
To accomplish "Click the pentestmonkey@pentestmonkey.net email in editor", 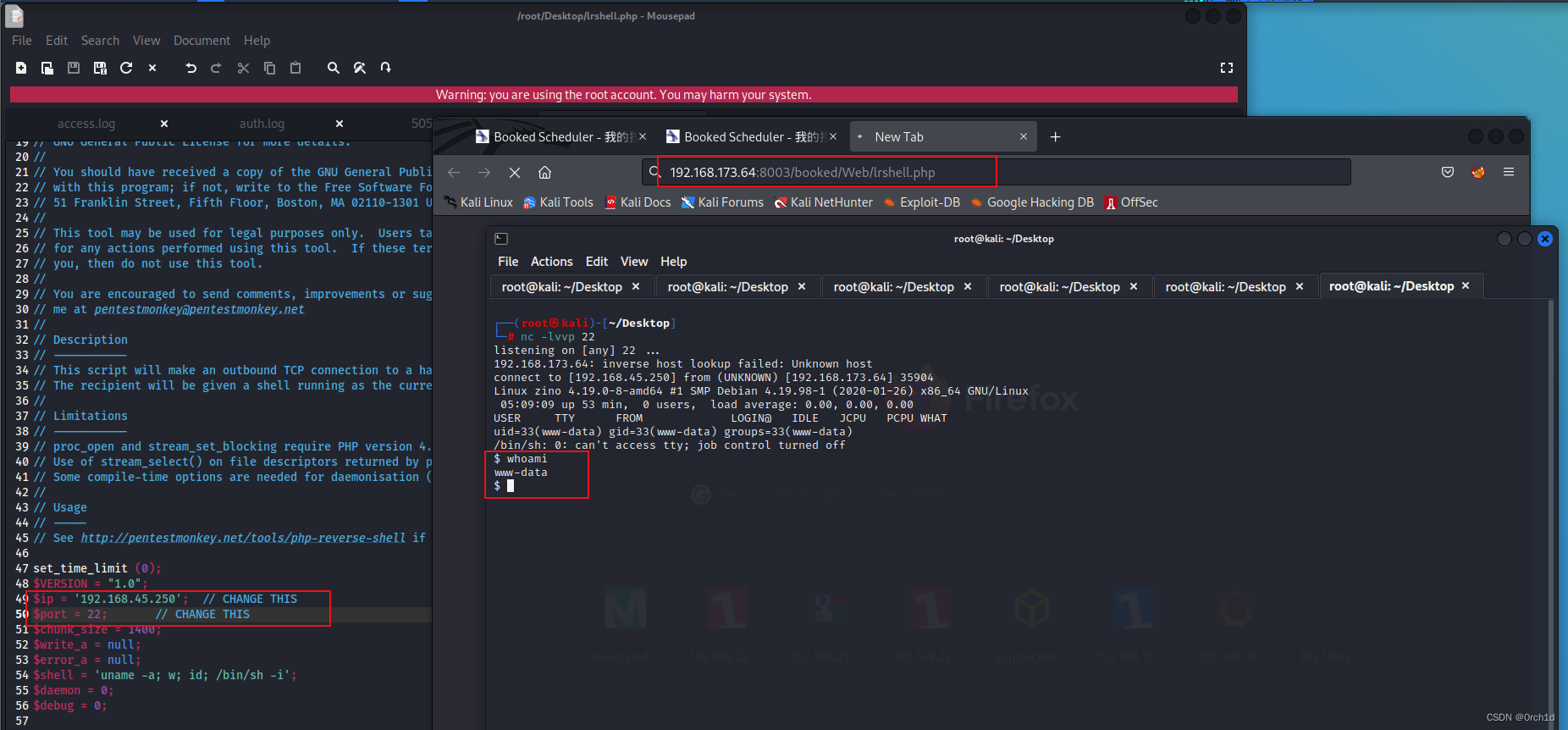I will (x=199, y=309).
